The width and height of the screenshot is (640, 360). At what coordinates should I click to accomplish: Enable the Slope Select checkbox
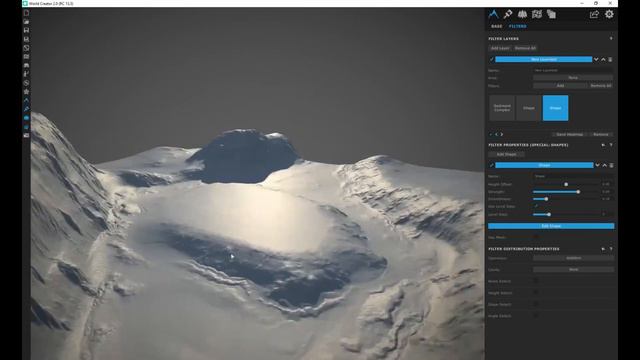536,304
